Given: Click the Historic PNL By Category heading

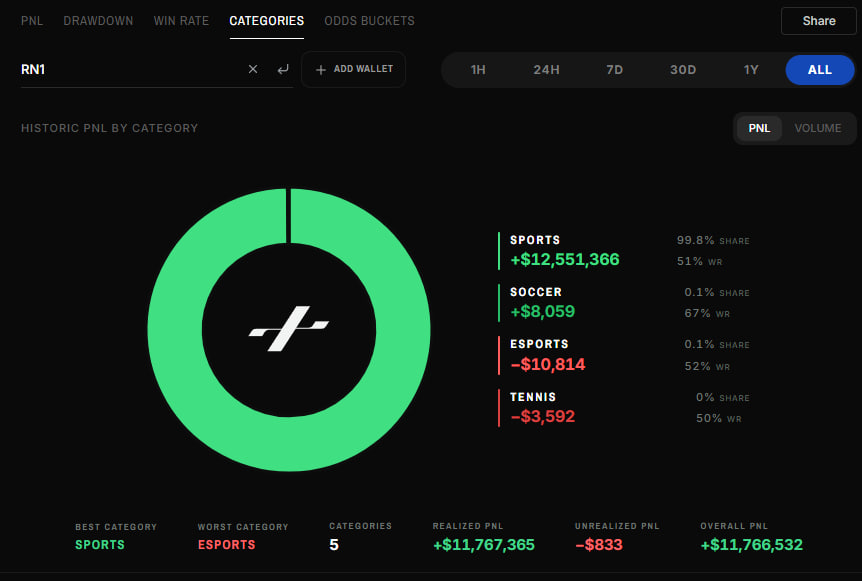Looking at the screenshot, I should tap(109, 128).
